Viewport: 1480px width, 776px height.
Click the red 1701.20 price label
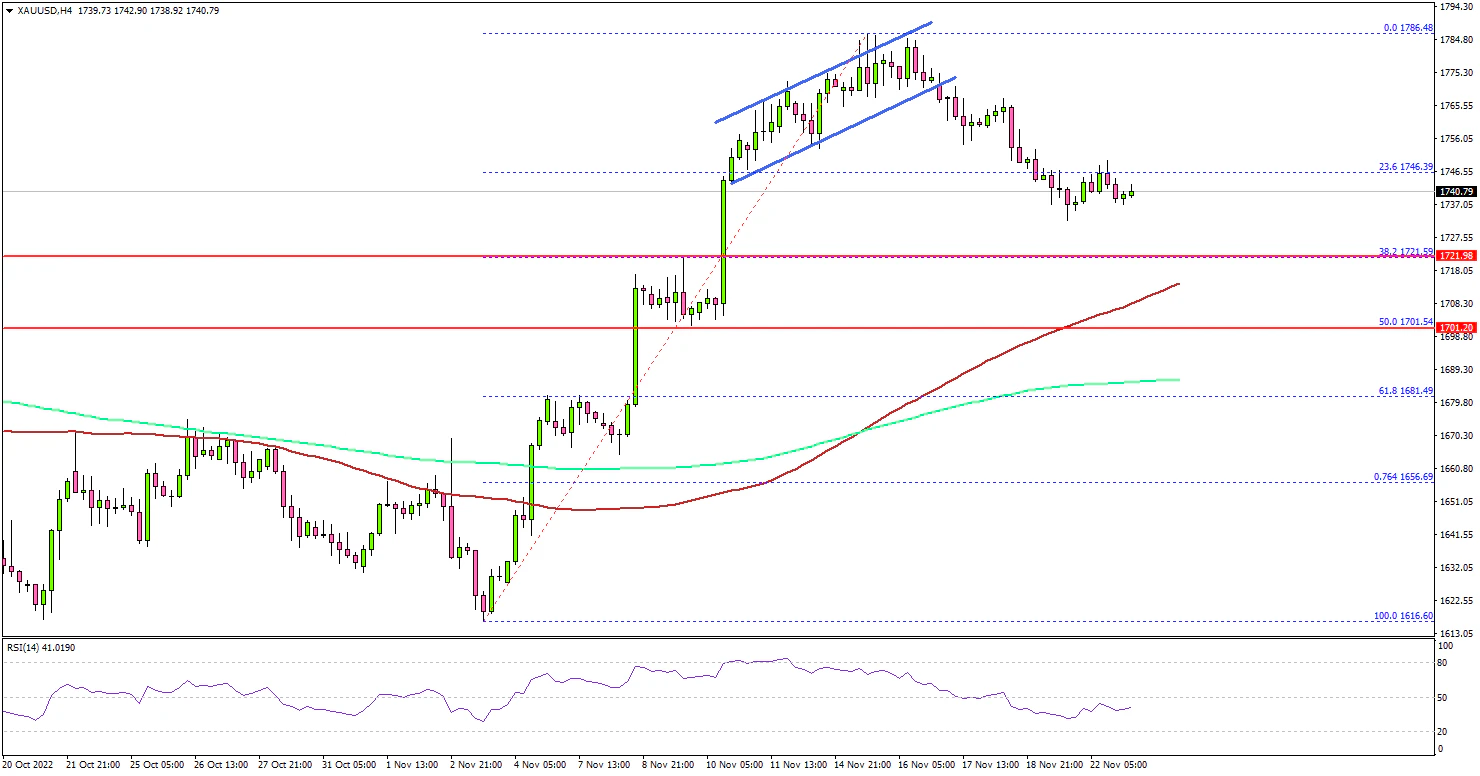pyautogui.click(x=1456, y=327)
